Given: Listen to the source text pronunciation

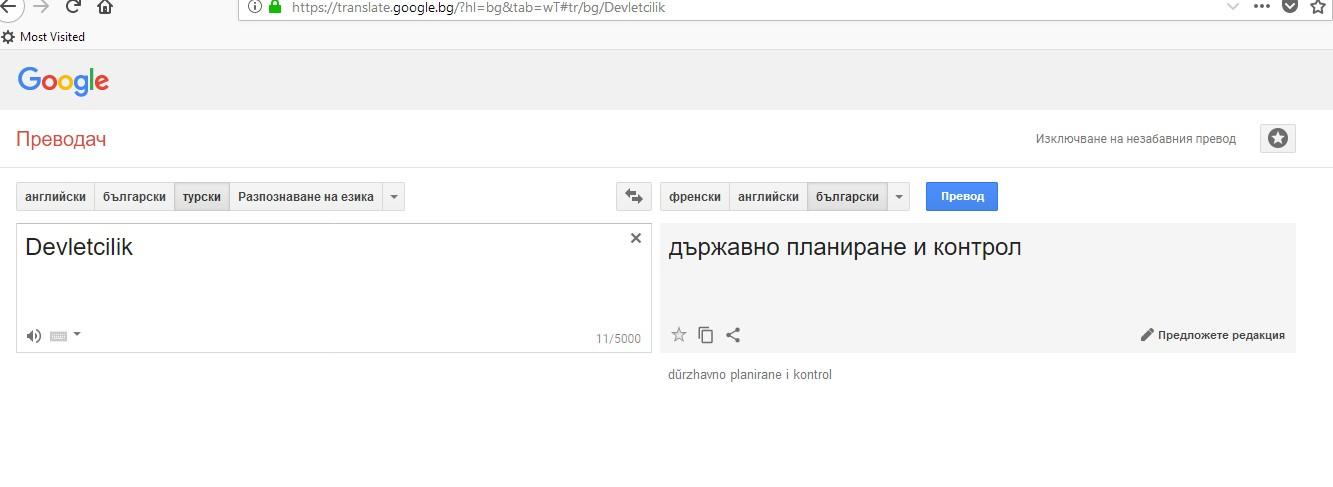Looking at the screenshot, I should point(34,336).
